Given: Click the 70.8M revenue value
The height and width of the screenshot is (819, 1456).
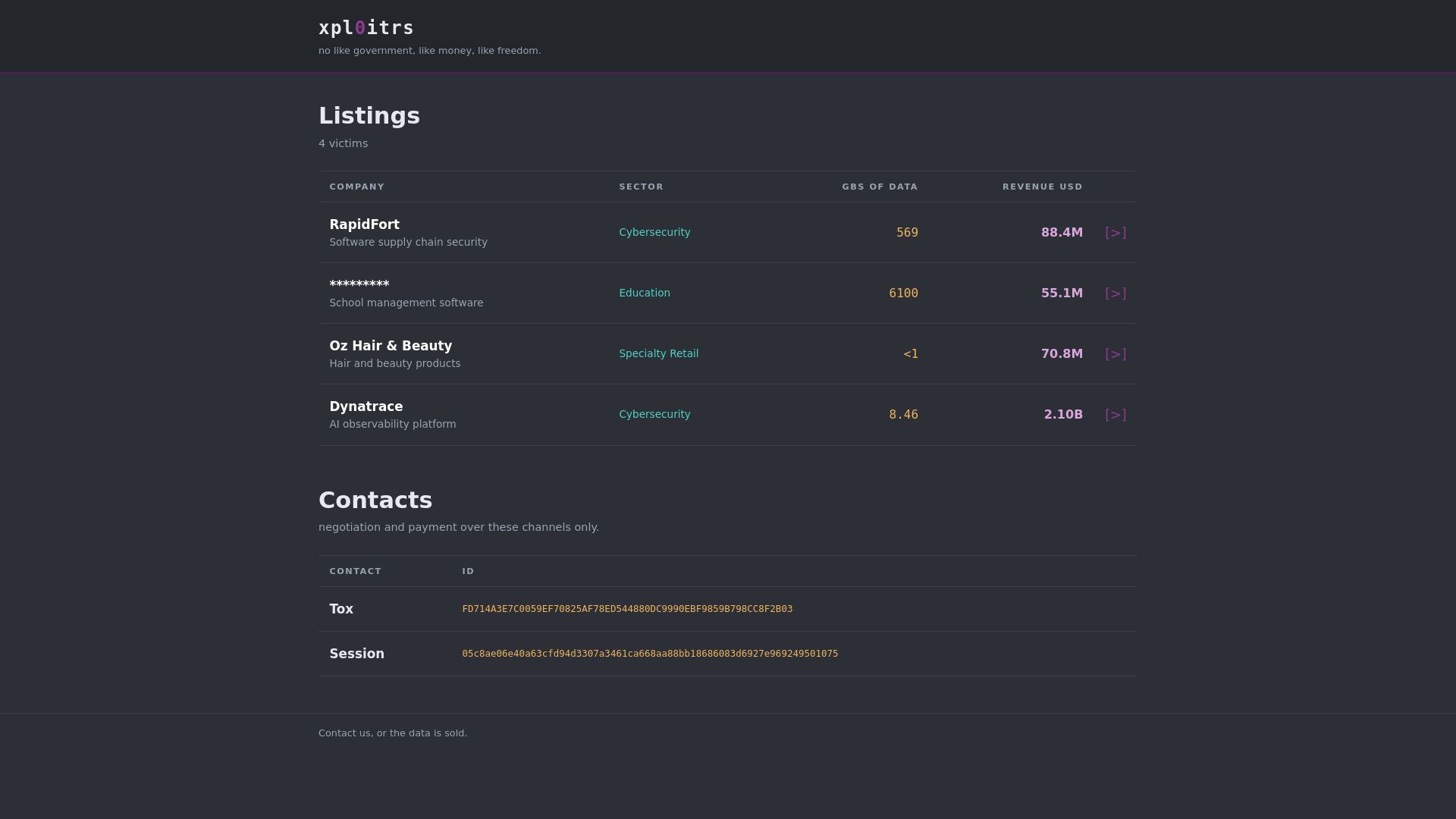Looking at the screenshot, I should (x=1062, y=353).
